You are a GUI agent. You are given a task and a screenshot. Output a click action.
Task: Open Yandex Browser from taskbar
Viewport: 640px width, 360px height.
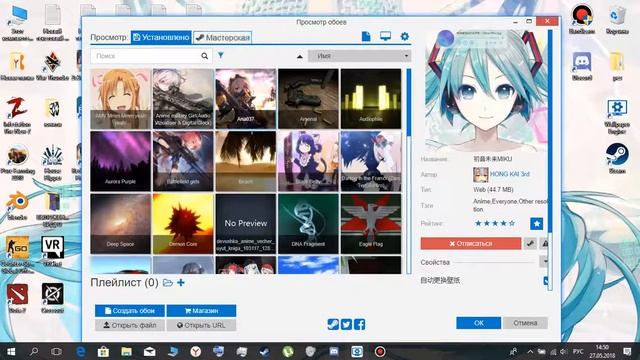[x=196, y=351]
